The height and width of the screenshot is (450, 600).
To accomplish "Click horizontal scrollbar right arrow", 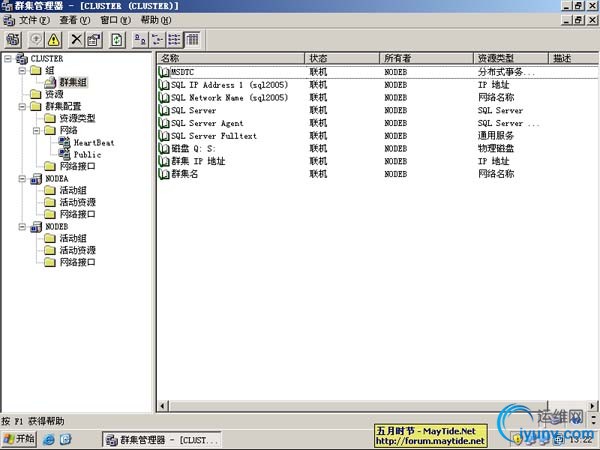I will tap(592, 406).
